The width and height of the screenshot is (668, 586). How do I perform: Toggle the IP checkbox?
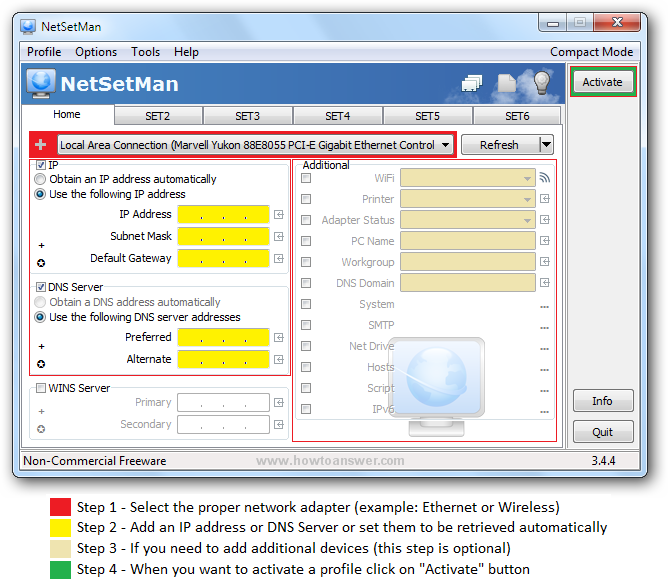pos(41,165)
